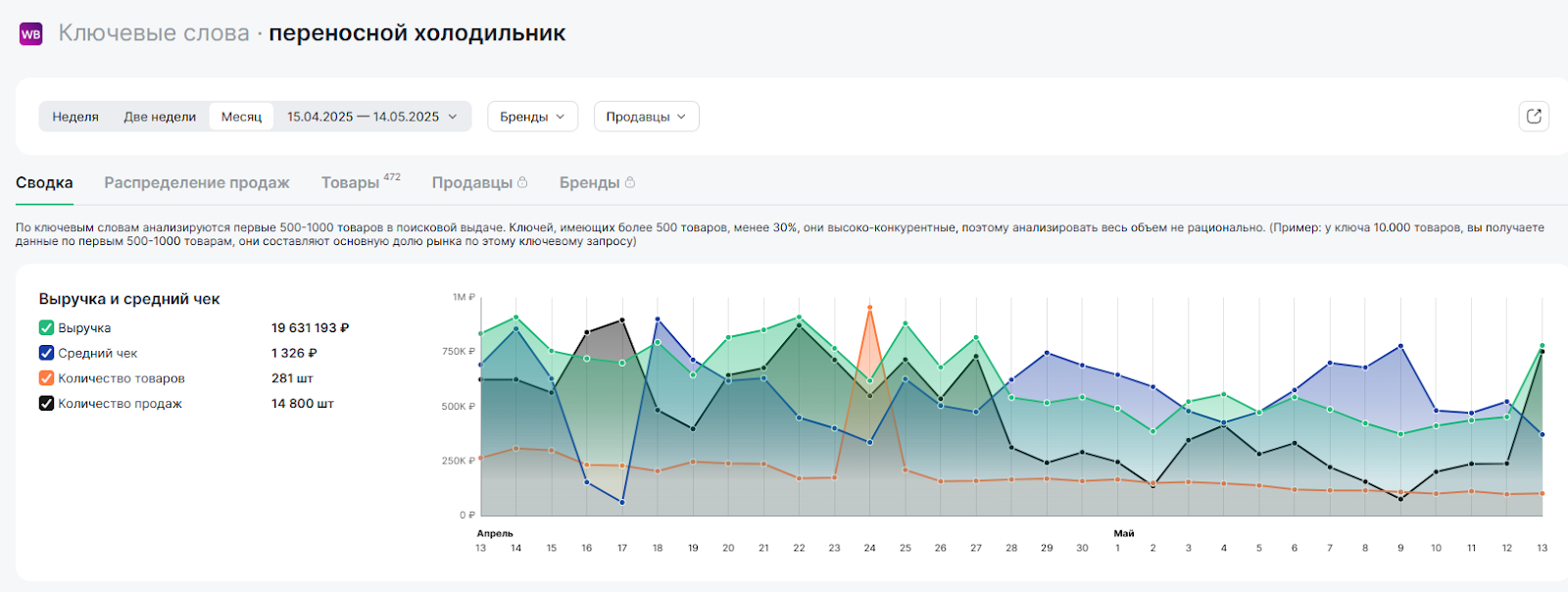Click the export share icon button

point(1534,116)
